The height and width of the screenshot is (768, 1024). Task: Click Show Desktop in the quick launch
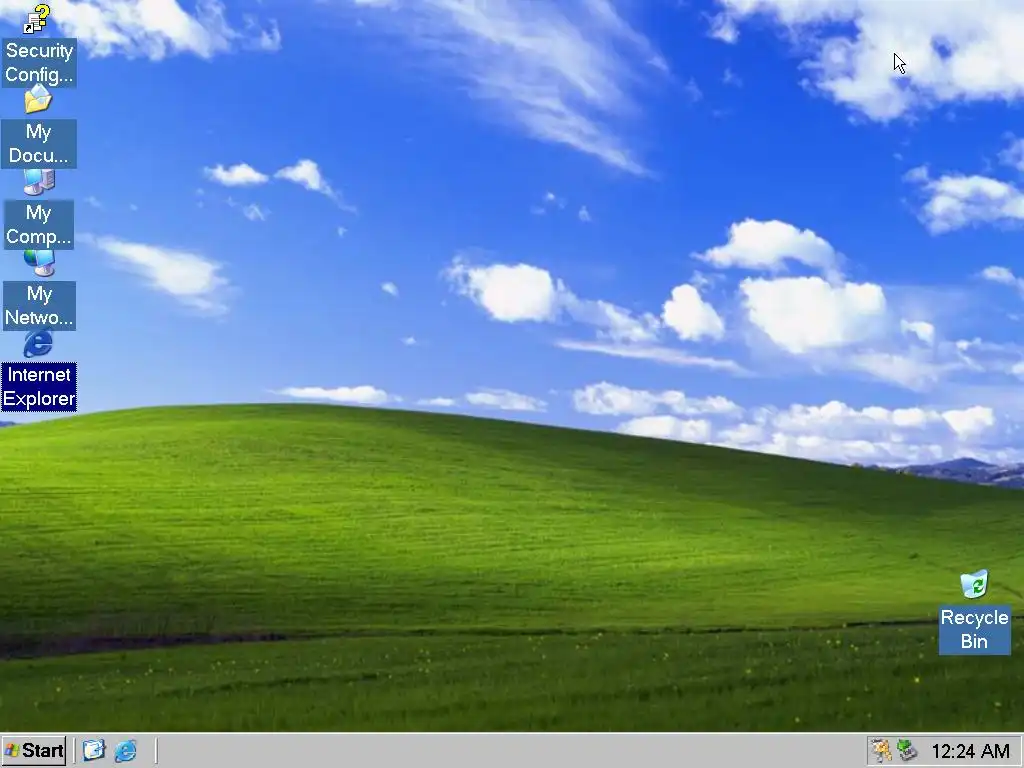94,750
